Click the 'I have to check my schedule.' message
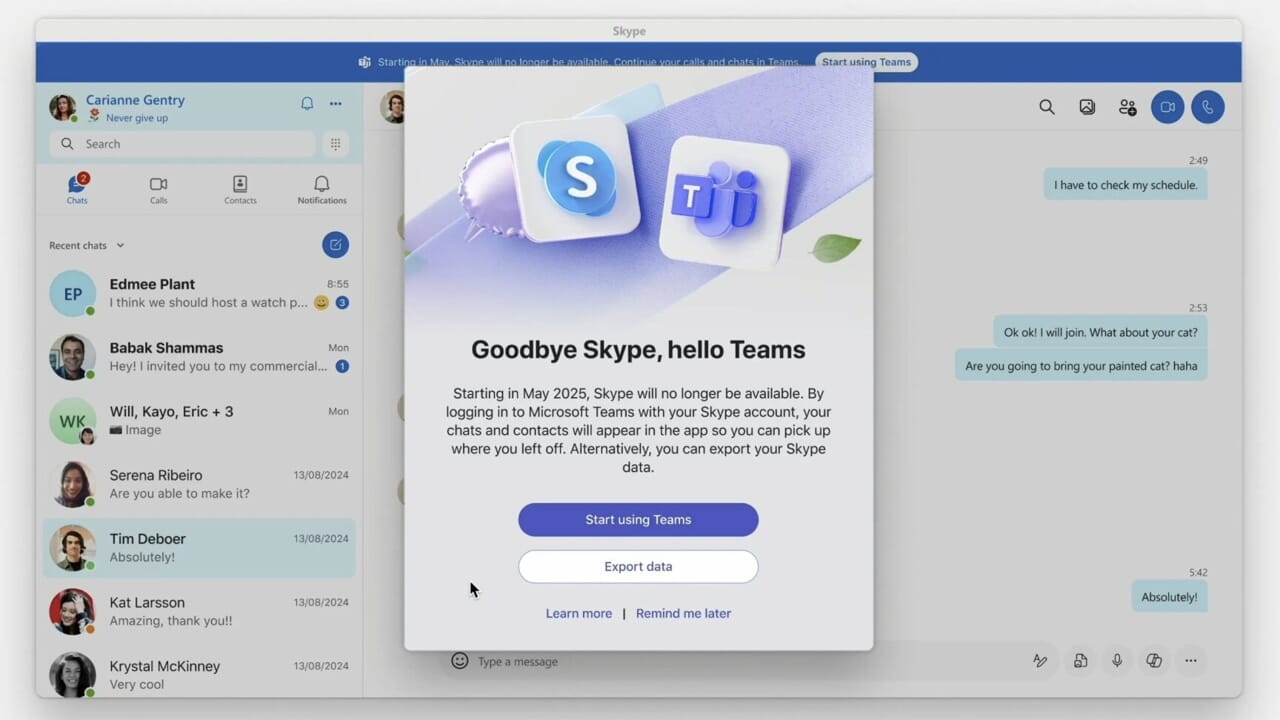 point(1125,185)
